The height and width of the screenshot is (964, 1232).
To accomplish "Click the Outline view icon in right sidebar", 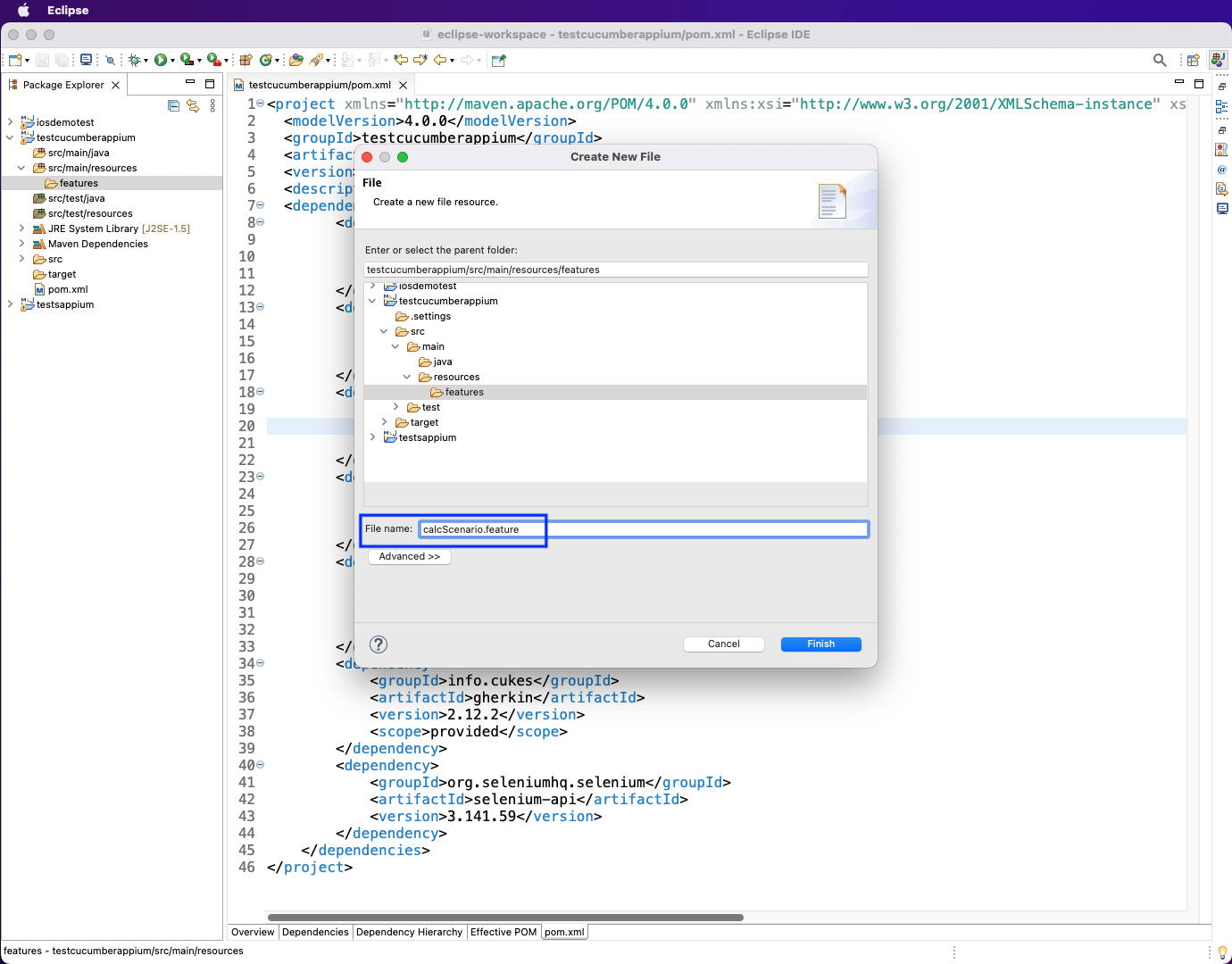I will [1222, 106].
